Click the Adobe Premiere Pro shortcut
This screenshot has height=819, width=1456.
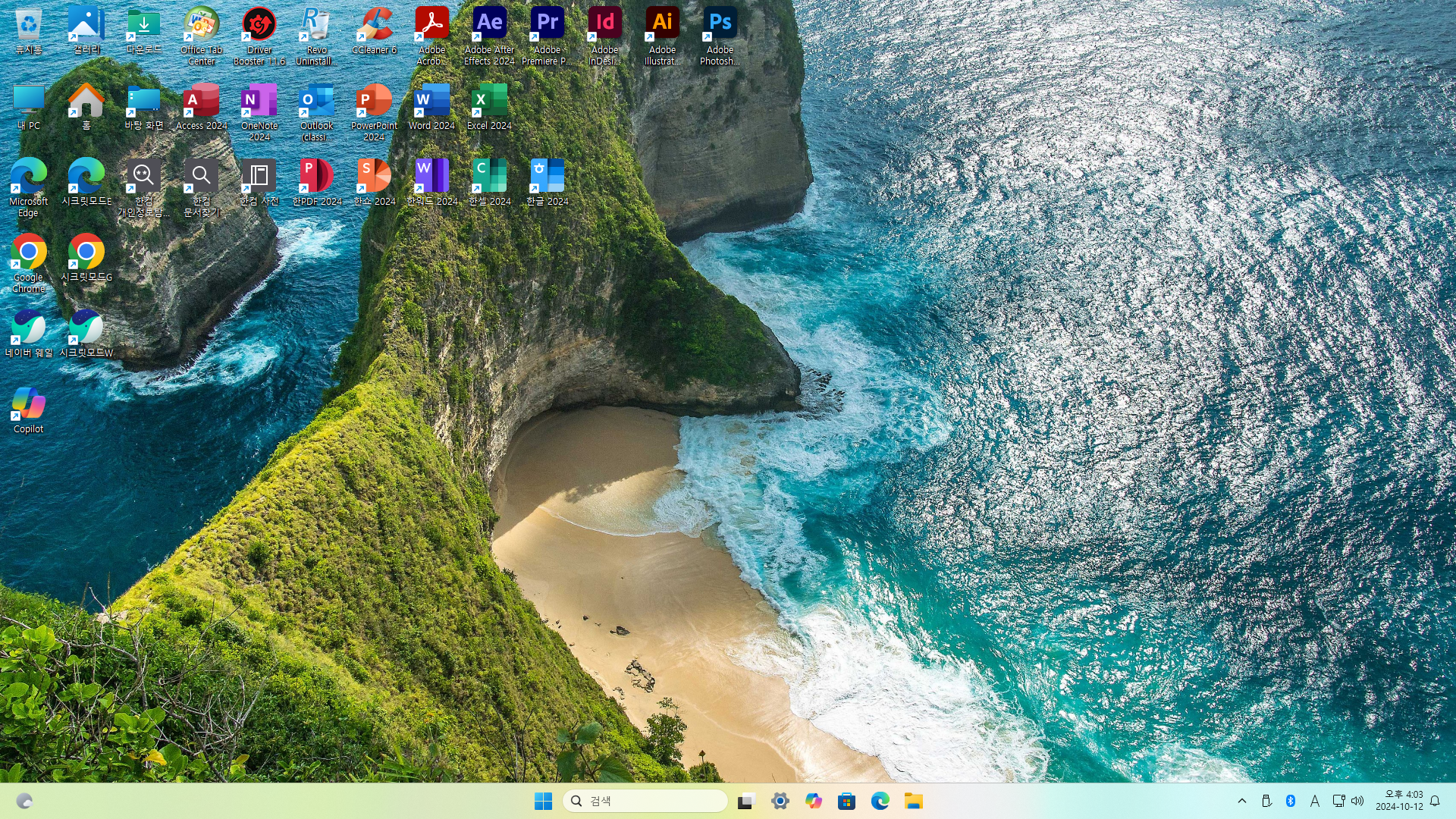coord(547,24)
